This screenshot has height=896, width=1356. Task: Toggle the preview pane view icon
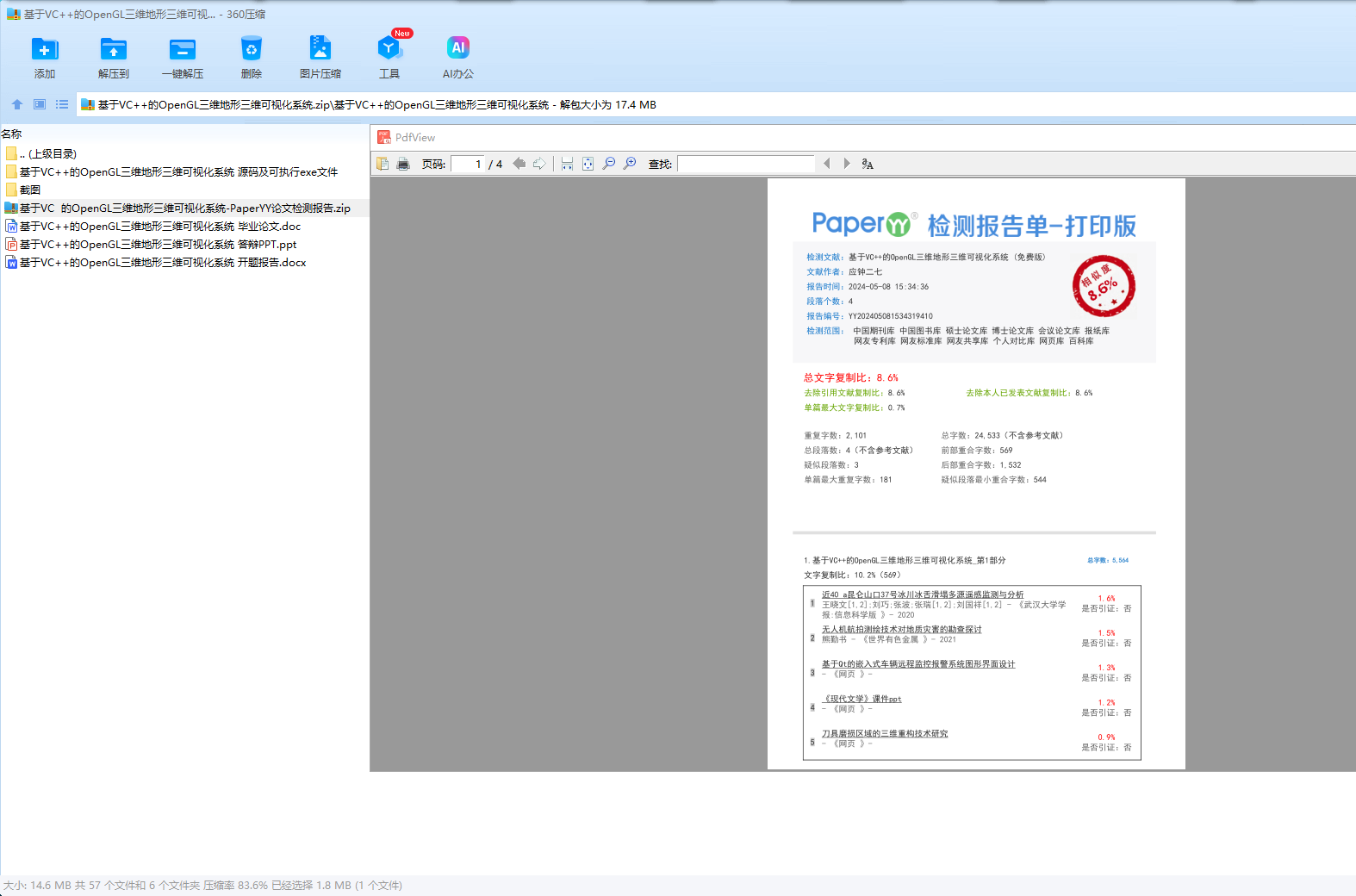click(x=40, y=104)
